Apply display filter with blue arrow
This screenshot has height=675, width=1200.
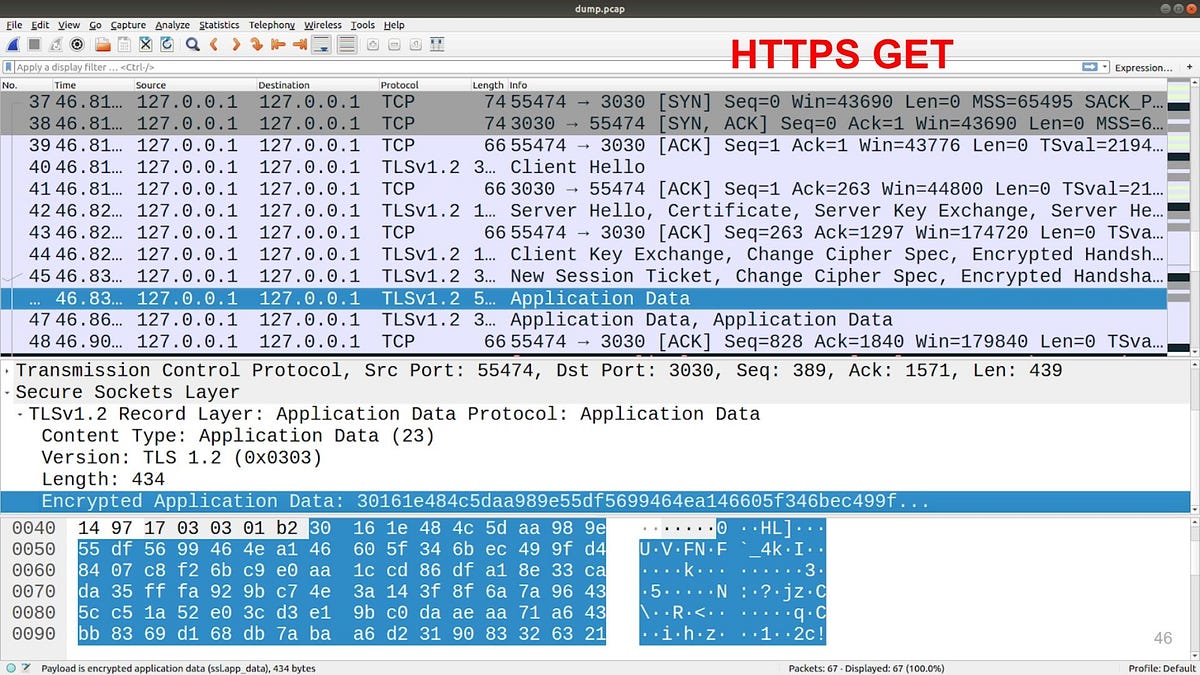coord(1090,67)
